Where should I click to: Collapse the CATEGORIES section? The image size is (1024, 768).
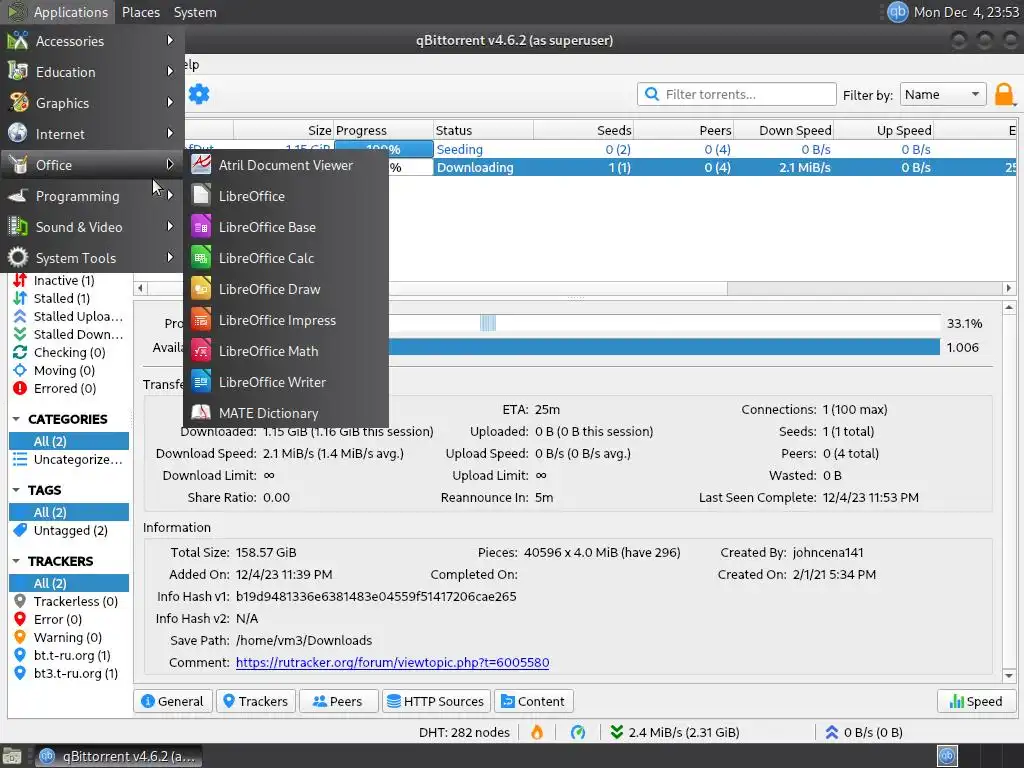(x=16, y=419)
